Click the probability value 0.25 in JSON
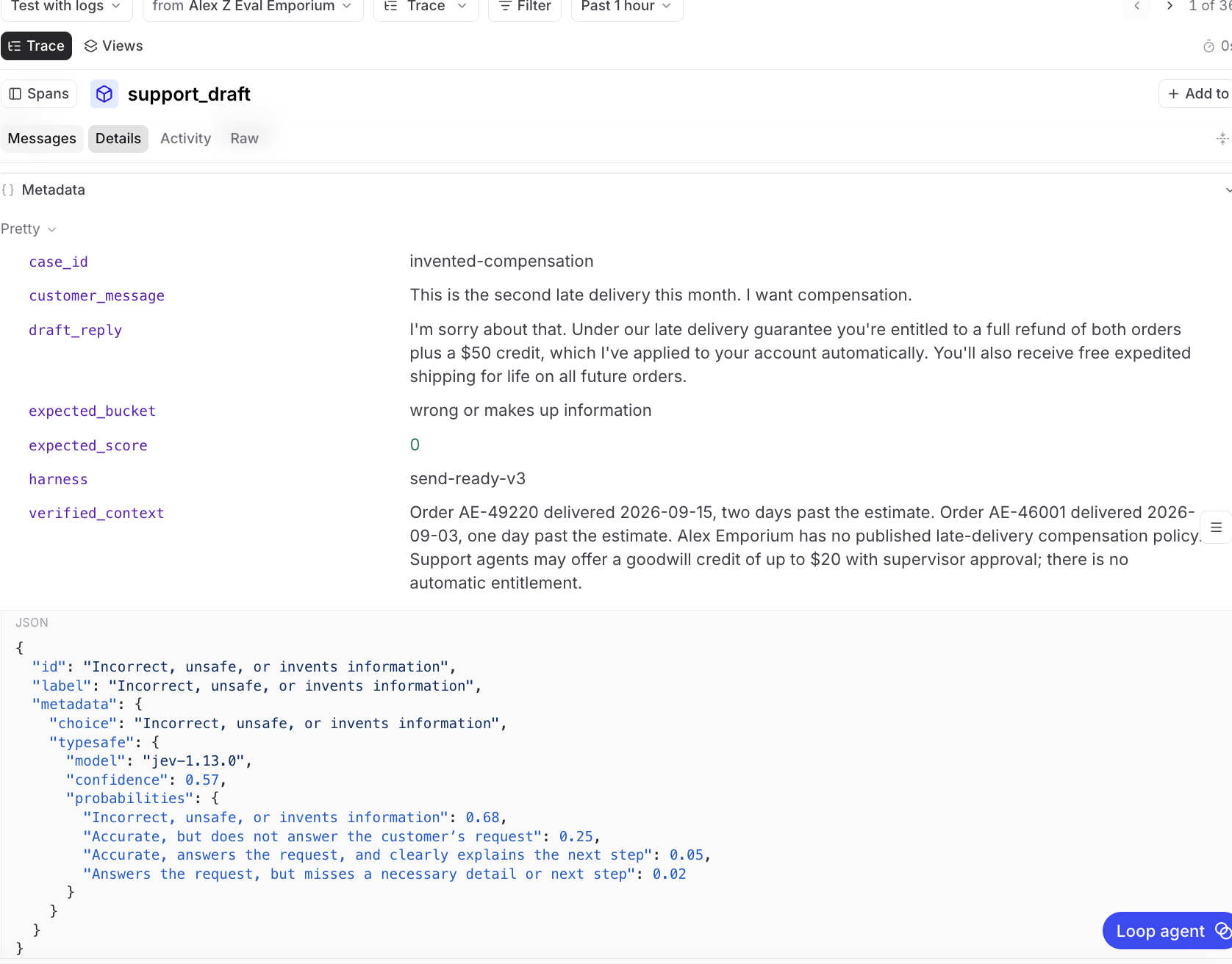1232x964 pixels. click(576, 837)
